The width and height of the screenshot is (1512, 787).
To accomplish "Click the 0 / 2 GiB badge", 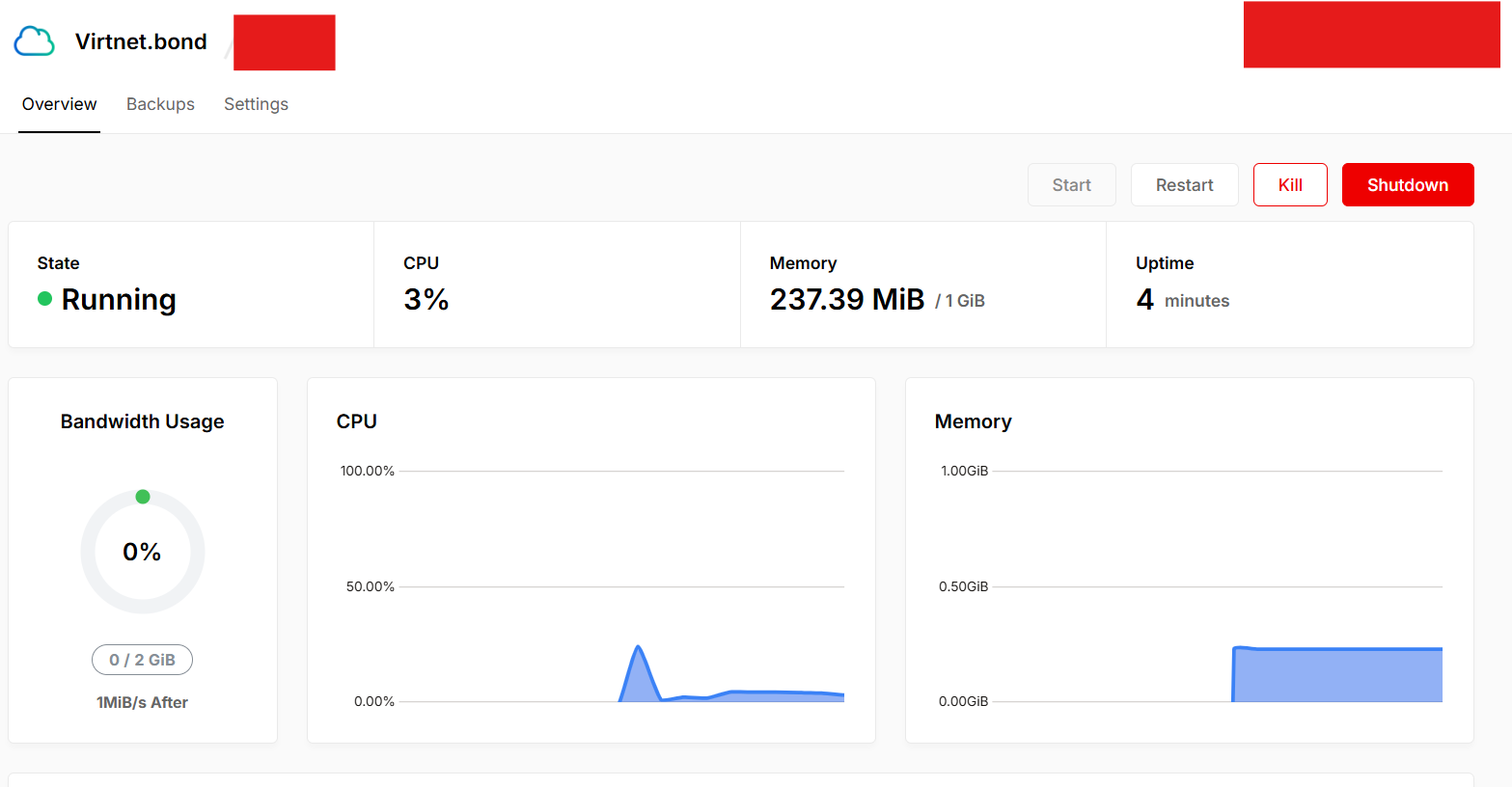I will point(142,660).
